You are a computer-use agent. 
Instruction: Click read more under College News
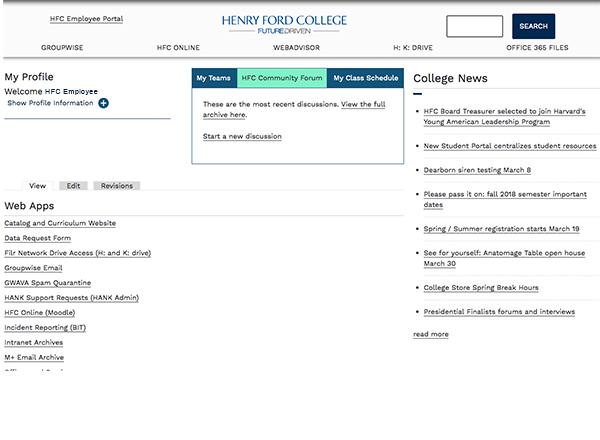point(431,334)
